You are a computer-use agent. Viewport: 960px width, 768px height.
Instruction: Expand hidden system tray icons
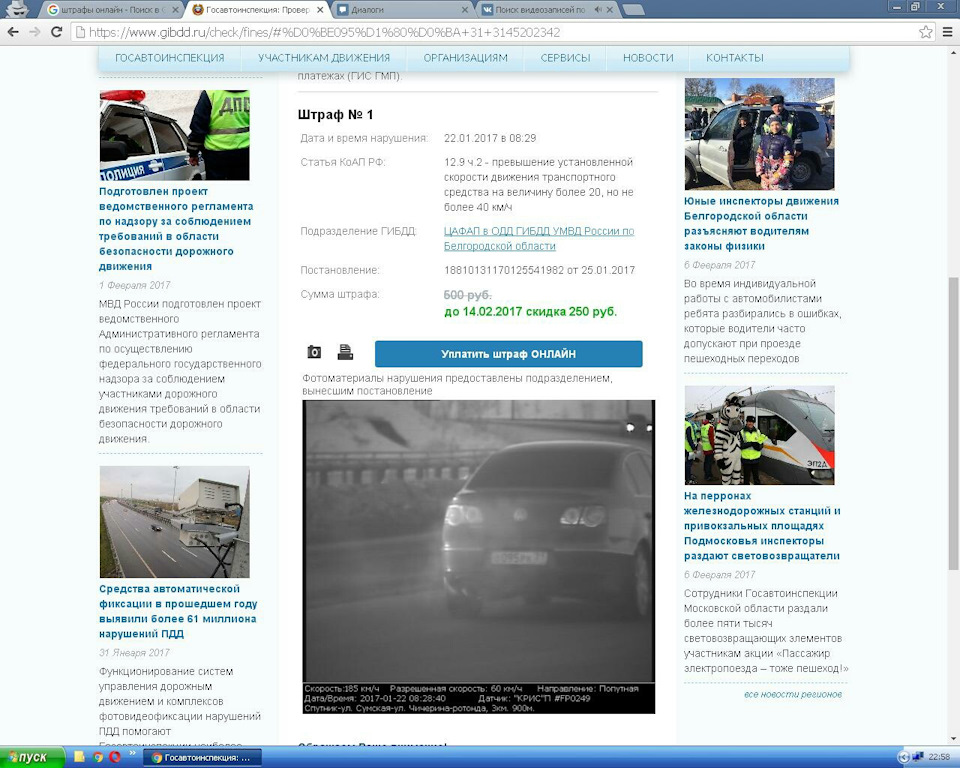[903, 758]
